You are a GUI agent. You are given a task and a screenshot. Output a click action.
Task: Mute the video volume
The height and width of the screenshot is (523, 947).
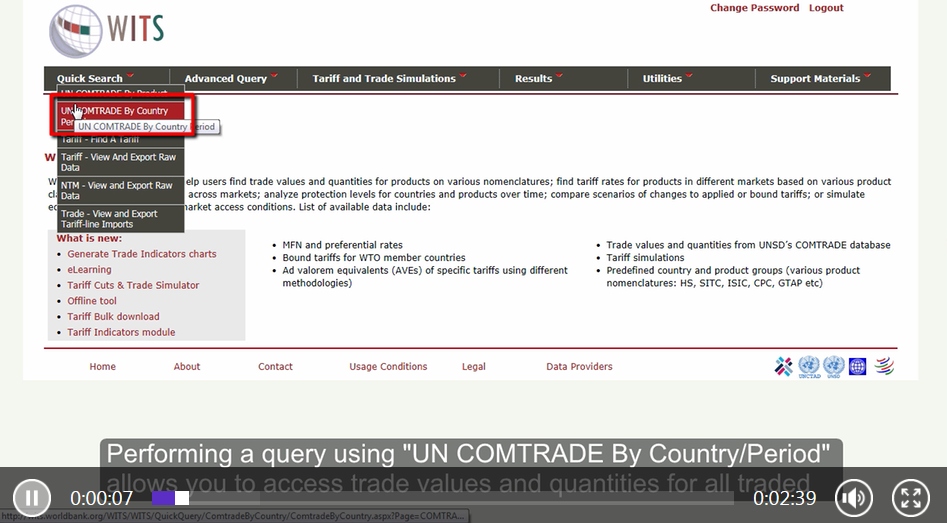[853, 497]
